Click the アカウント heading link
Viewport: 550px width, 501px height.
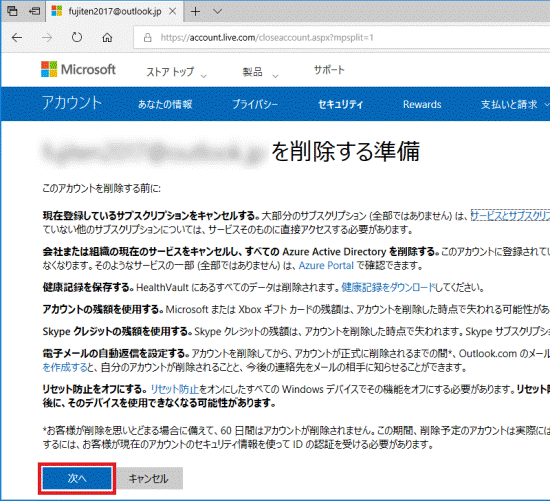[x=72, y=103]
